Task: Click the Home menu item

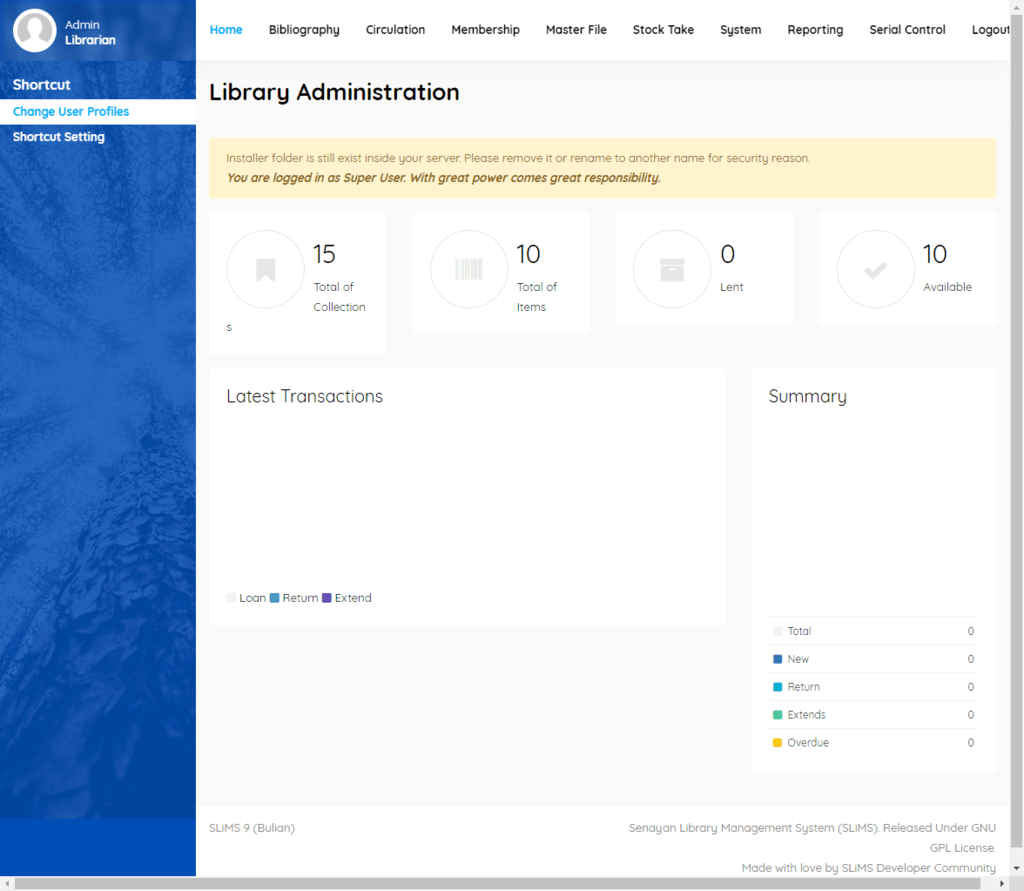Action: (x=226, y=30)
